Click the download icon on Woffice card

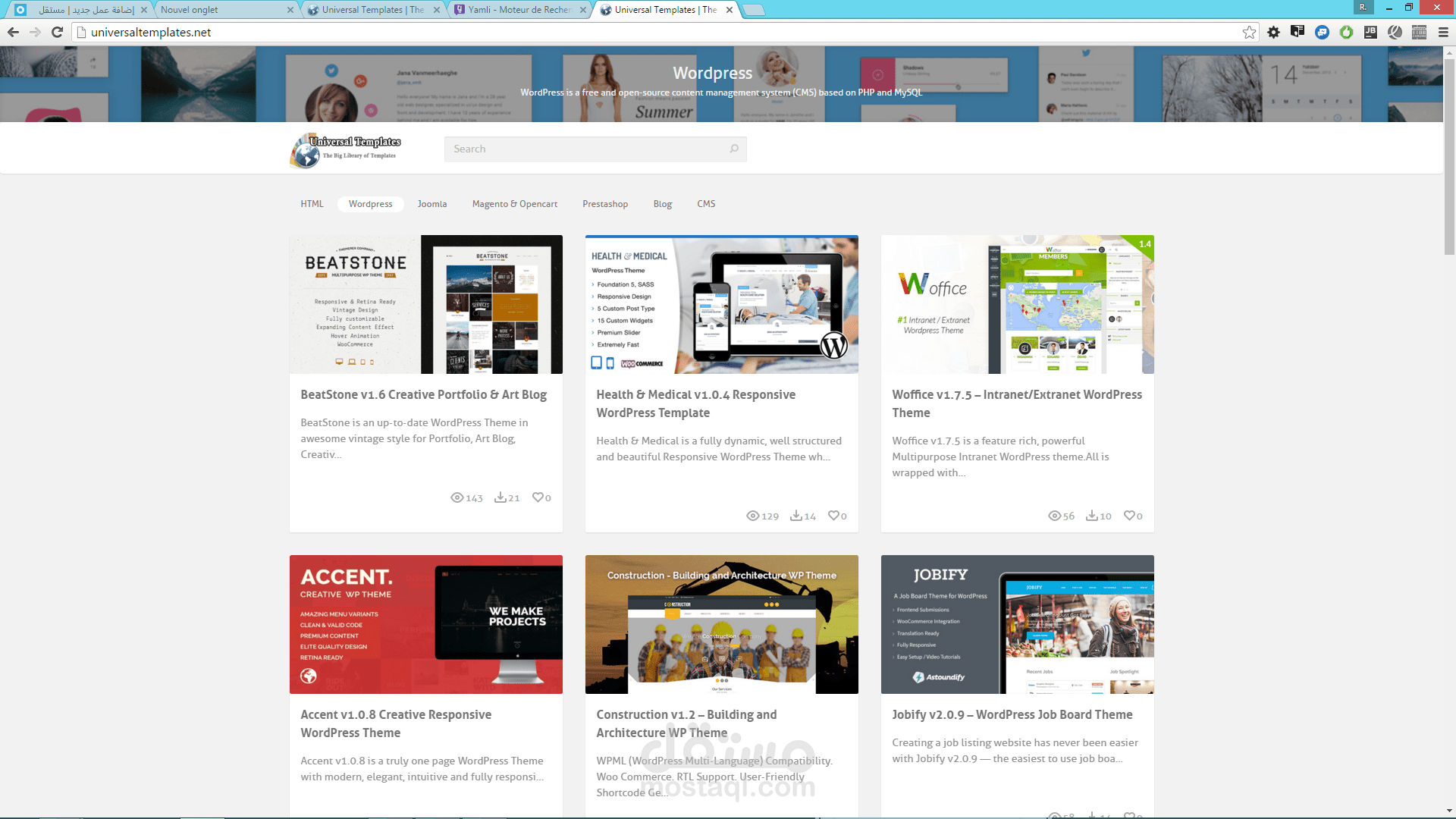[1092, 516]
